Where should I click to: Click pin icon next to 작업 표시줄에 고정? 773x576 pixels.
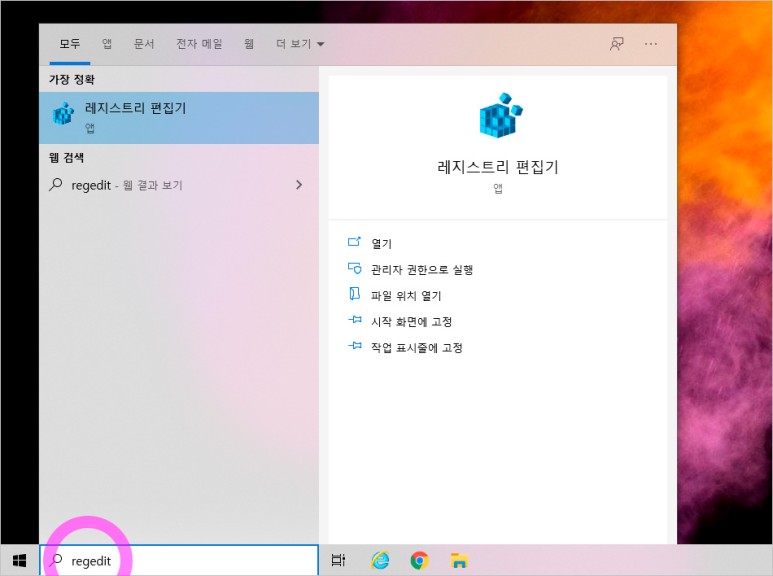[354, 346]
